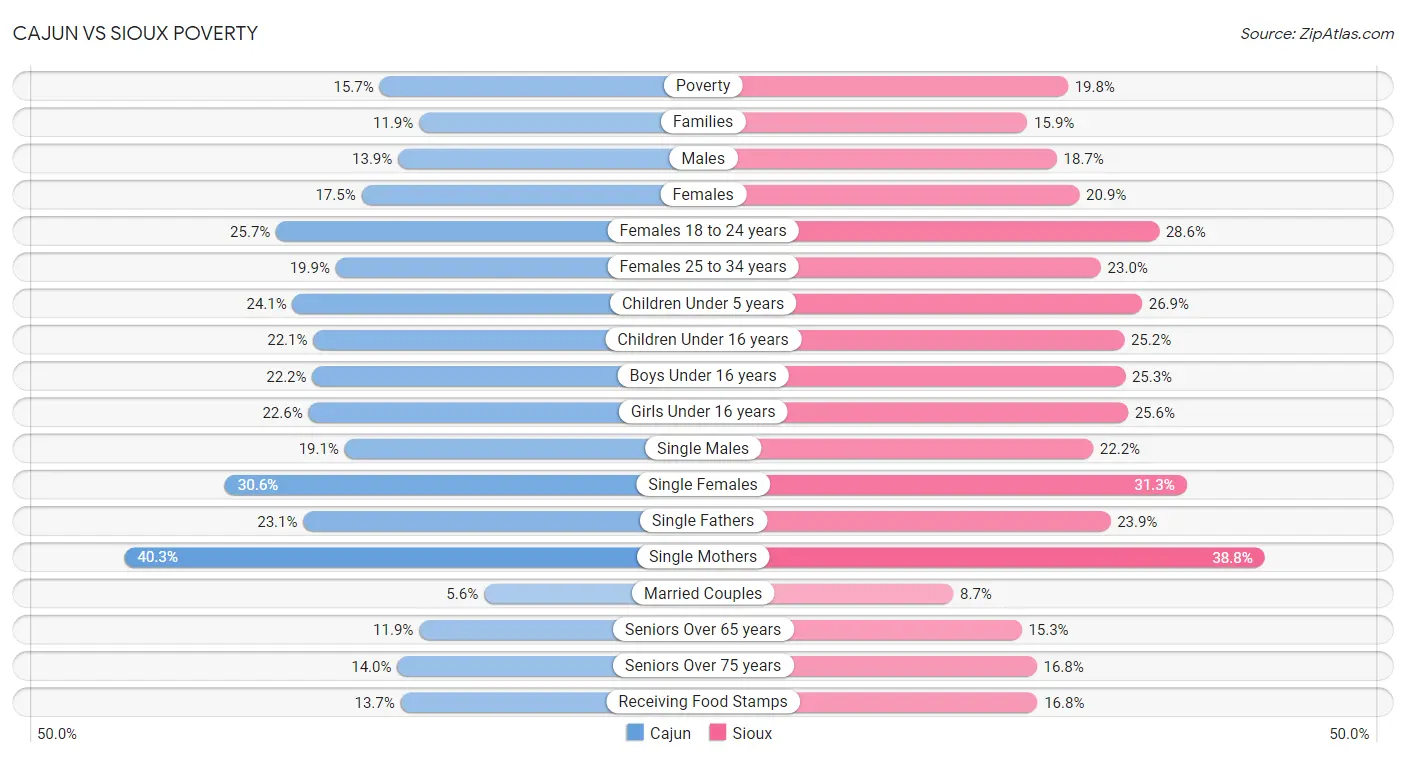Click the Sioux Single Females 31.3% bar
Screen dimensions: 1406x758
(945, 485)
